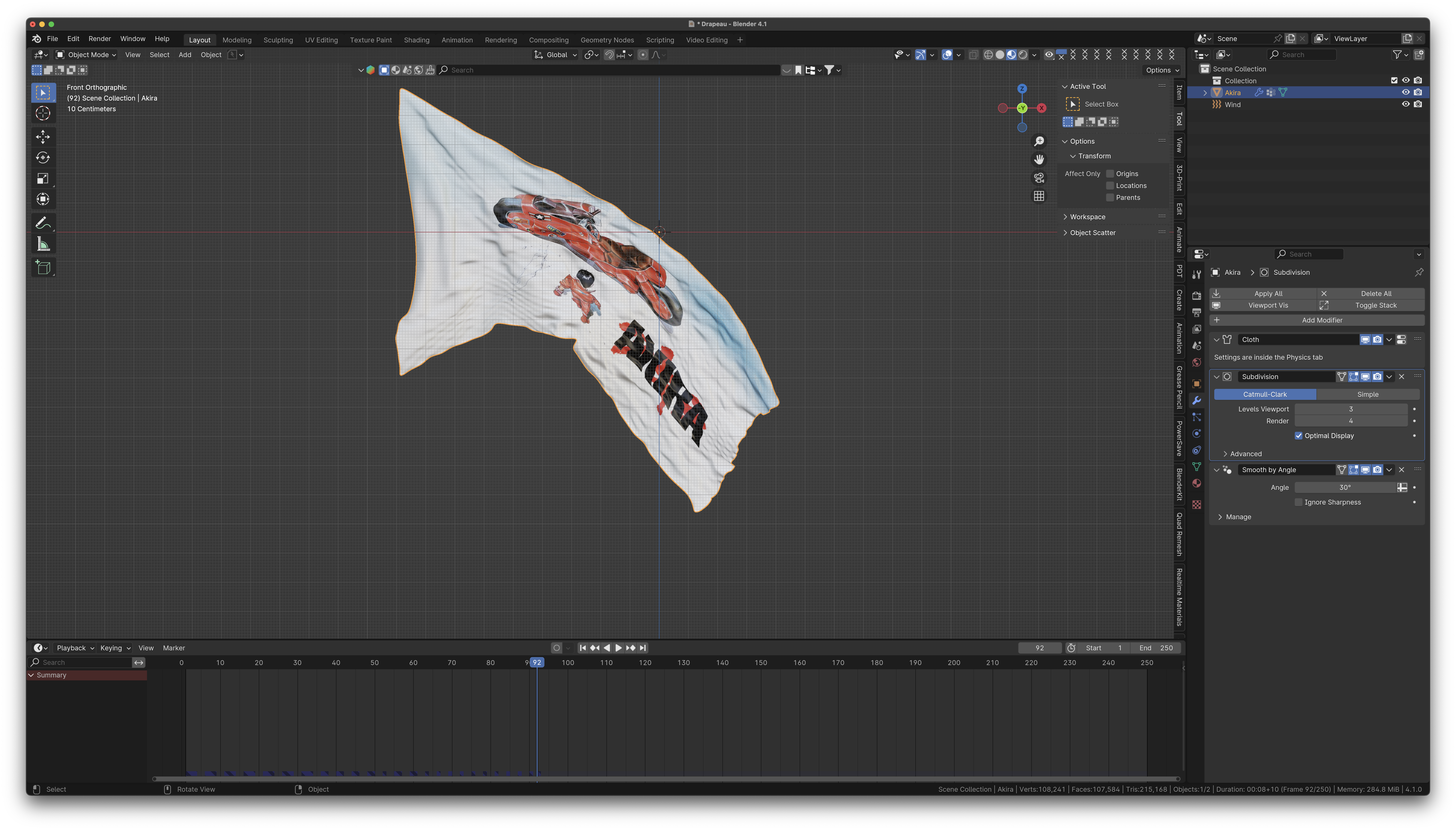
Task: Enable Affect Only Parents checkbox
Action: tap(1110, 198)
